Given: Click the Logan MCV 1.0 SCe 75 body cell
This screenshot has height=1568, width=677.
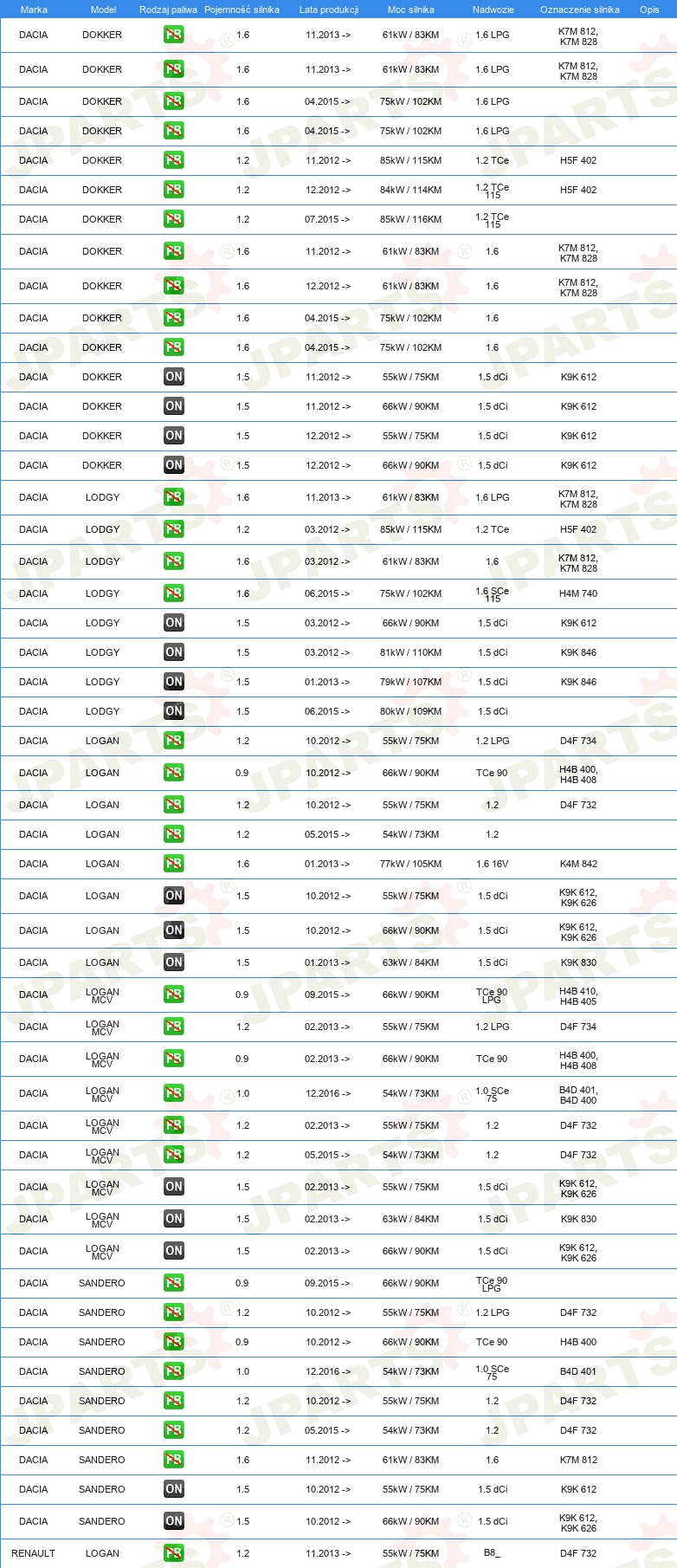Looking at the screenshot, I should click(x=492, y=1094).
